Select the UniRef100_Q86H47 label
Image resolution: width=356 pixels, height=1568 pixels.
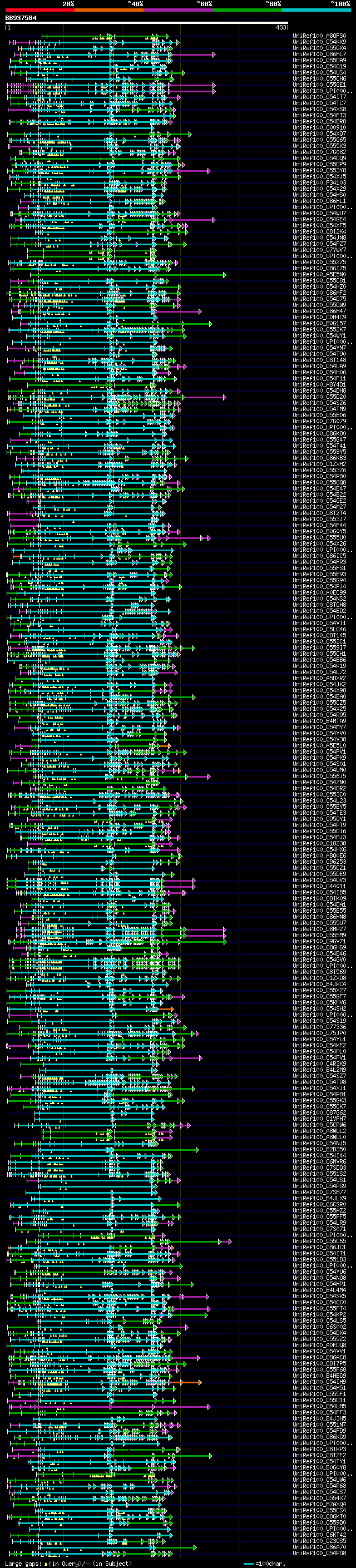[319, 311]
